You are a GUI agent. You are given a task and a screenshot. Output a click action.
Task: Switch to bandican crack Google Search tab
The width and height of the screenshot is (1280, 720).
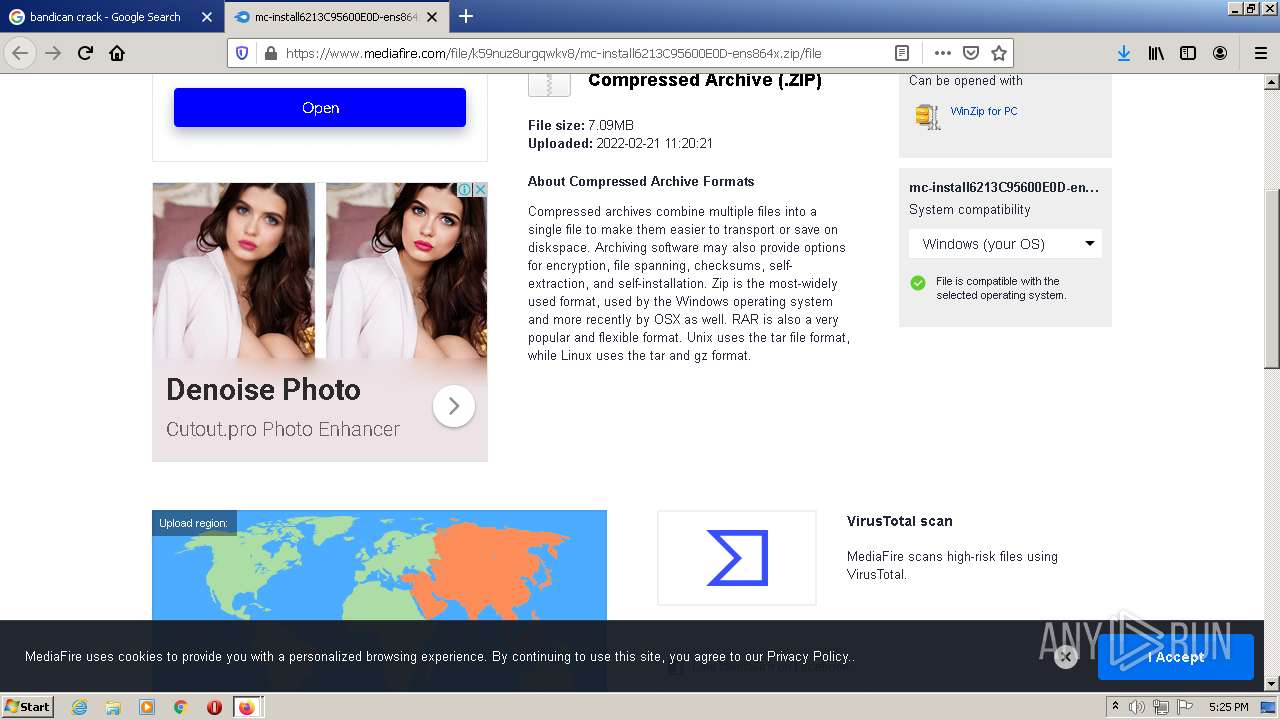[105, 17]
